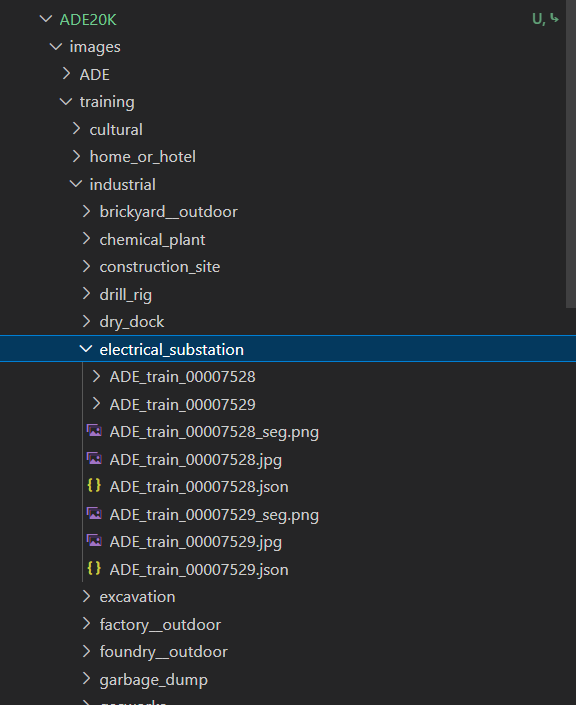Click image icon of ADE_train_00007529_seg.png
Image resolution: width=576 pixels, height=705 pixels.
pos(94,513)
